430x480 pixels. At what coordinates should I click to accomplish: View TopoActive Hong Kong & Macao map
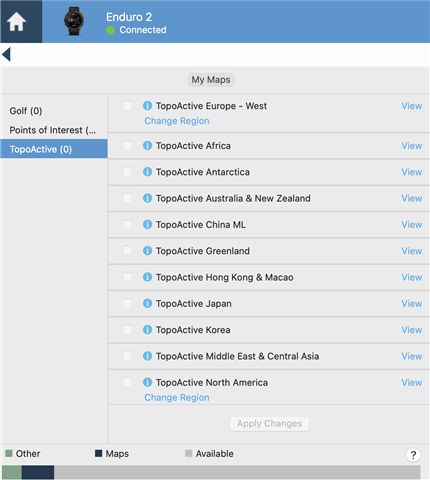(412, 277)
